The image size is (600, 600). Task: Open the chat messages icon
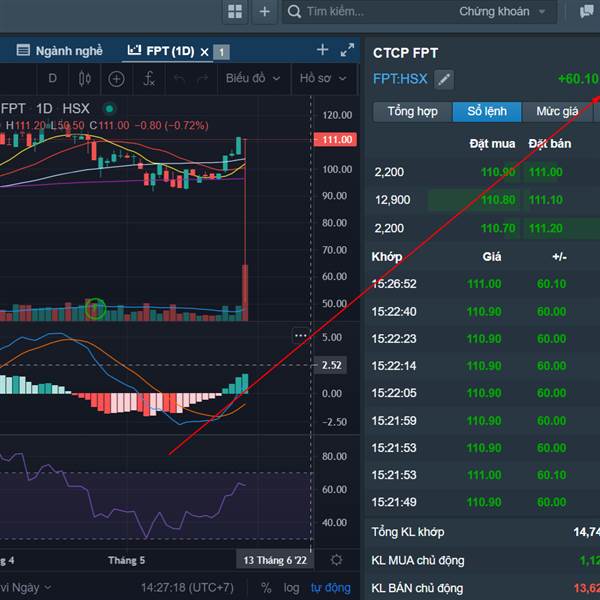pyautogui.click(x=586, y=11)
